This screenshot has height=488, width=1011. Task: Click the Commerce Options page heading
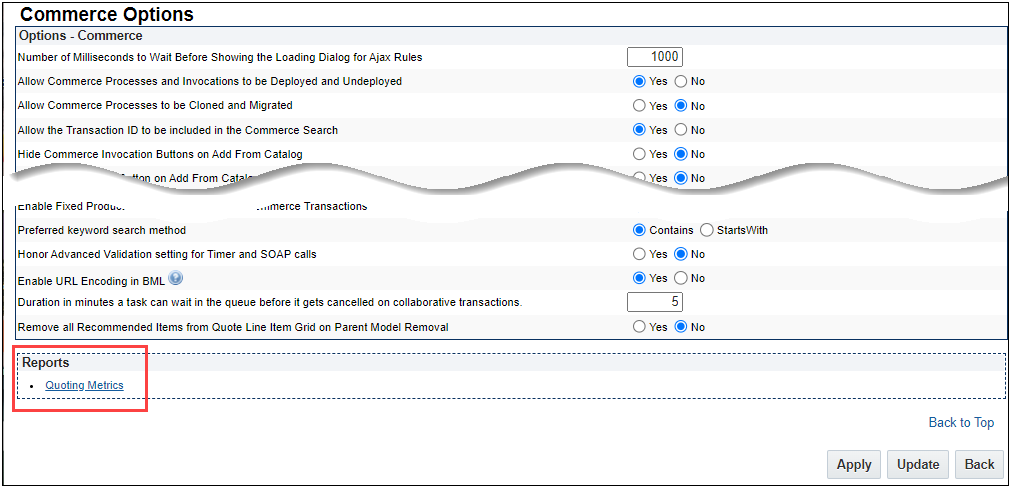point(107,14)
